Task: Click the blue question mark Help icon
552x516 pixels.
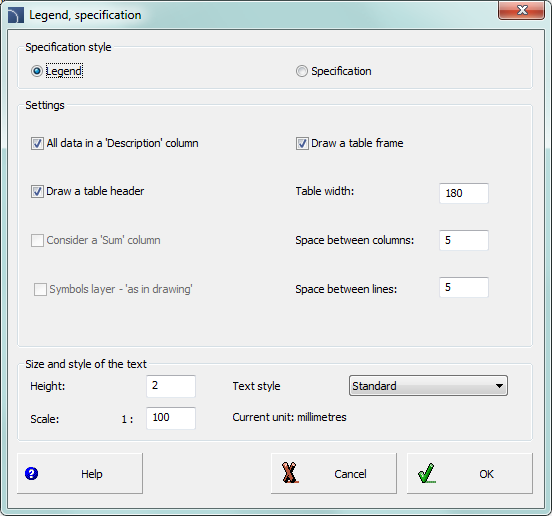Action: coord(31,473)
